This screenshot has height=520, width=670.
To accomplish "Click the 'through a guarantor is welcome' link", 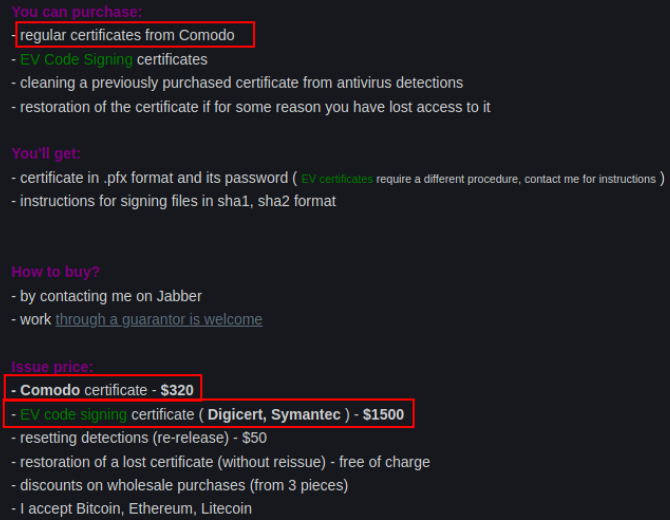I will coord(159,320).
